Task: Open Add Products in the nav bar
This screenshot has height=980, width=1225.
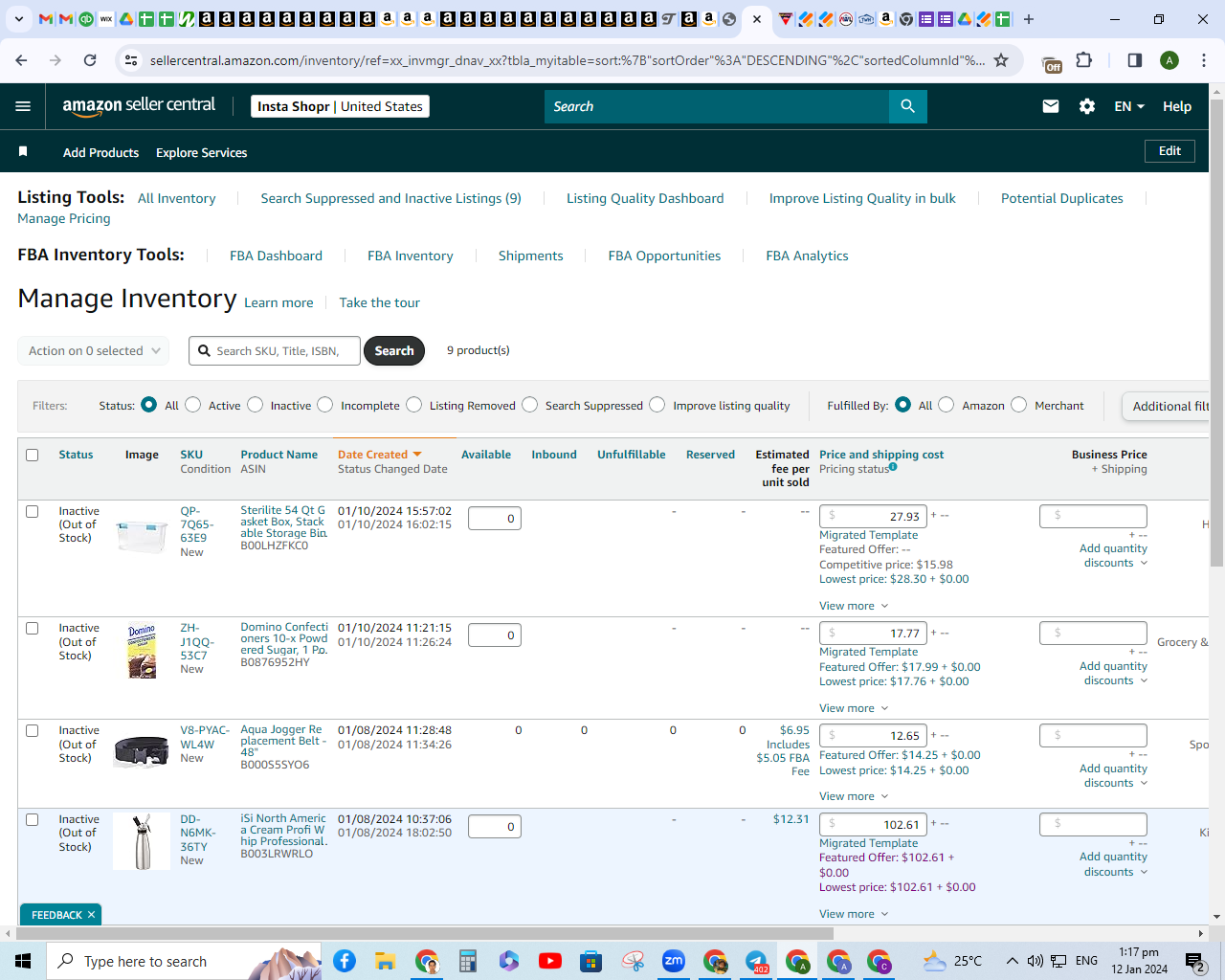Action: click(100, 152)
